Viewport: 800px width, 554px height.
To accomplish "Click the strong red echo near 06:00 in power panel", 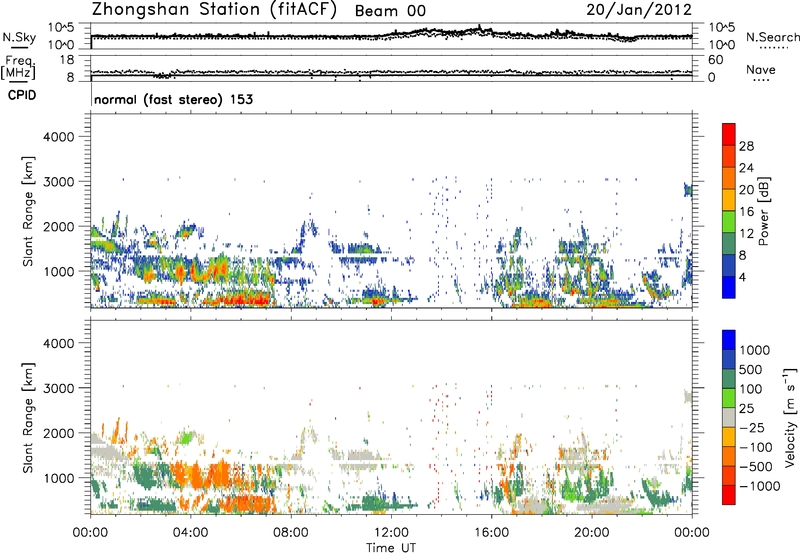I will tap(245, 300).
